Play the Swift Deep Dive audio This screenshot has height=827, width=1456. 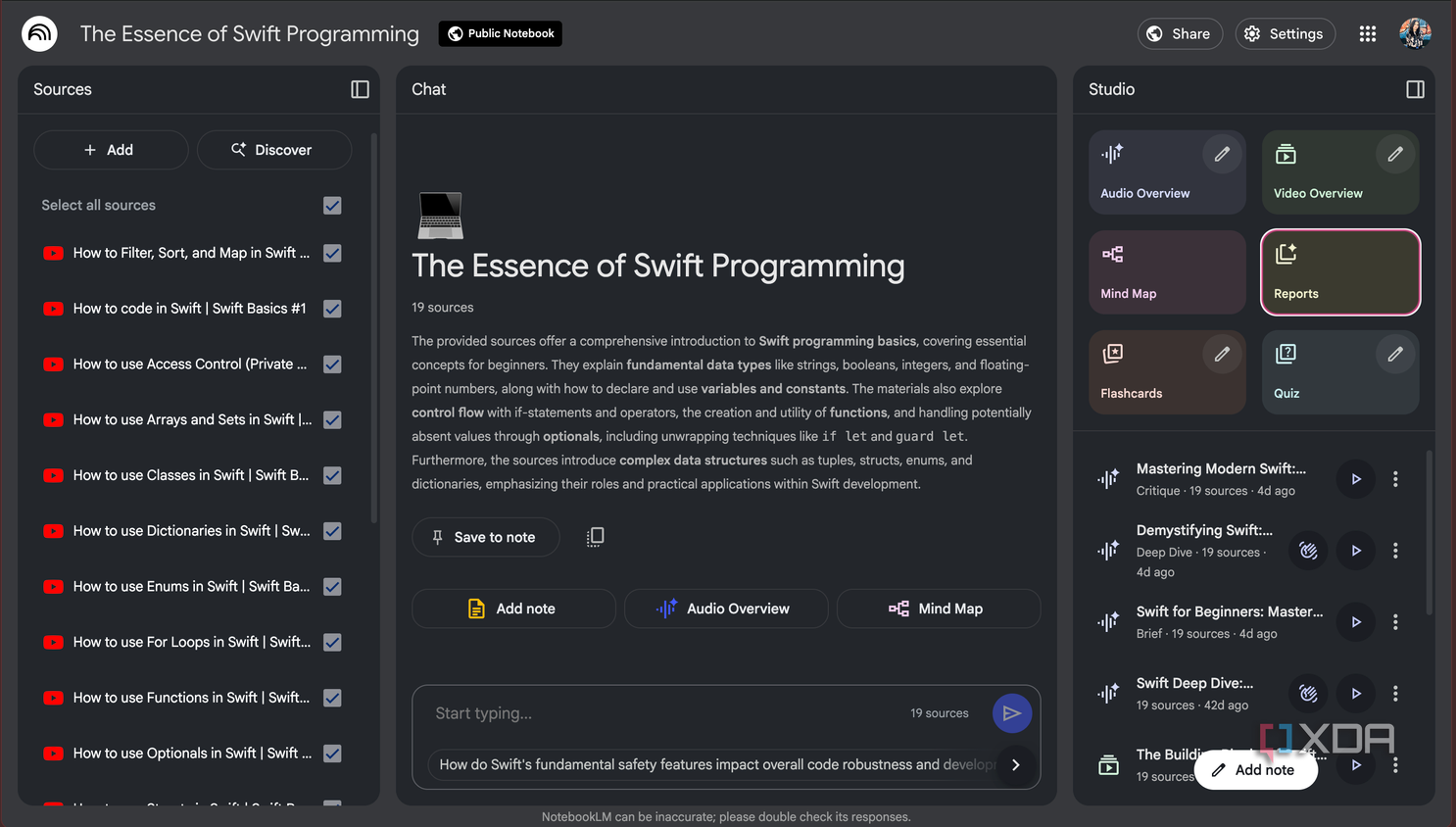point(1356,694)
